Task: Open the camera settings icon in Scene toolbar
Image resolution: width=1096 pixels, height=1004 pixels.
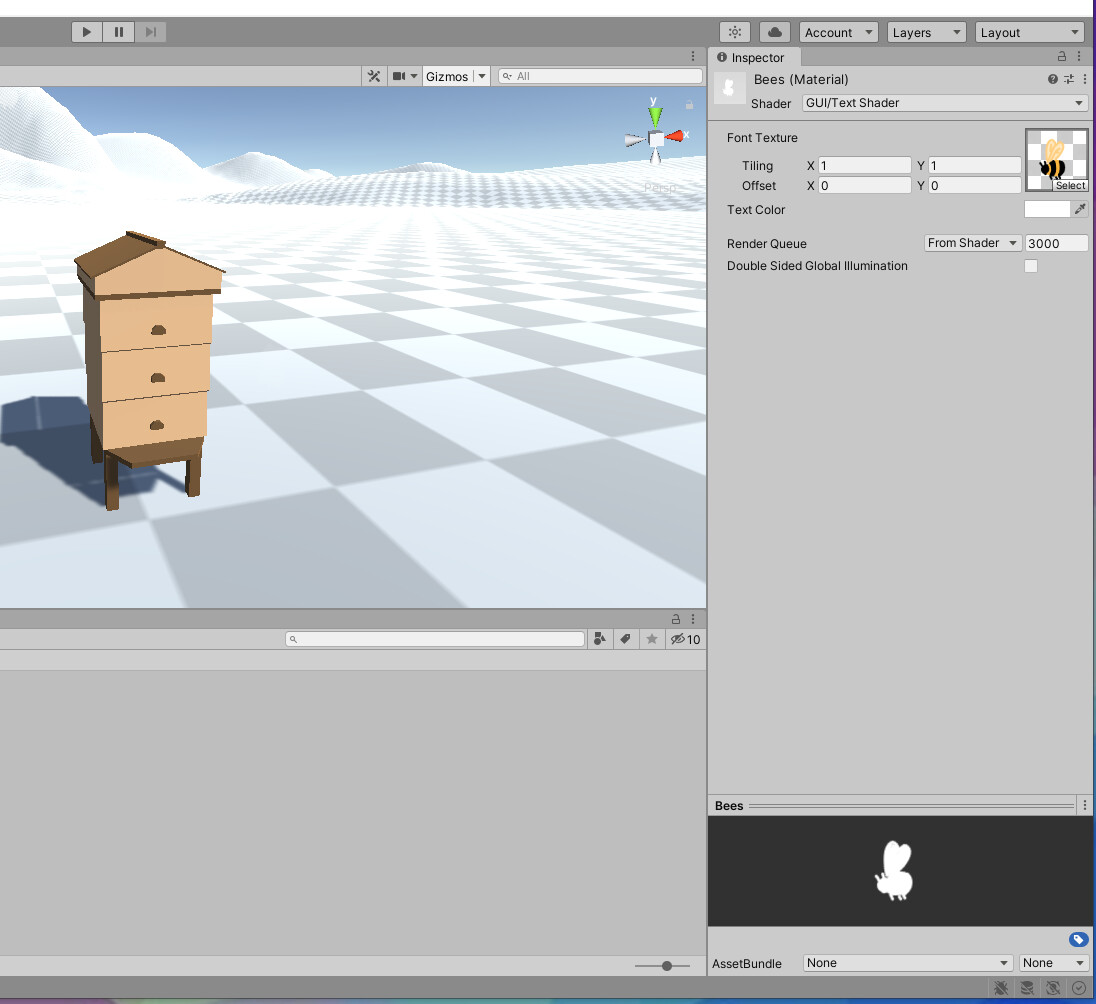Action: (398, 76)
